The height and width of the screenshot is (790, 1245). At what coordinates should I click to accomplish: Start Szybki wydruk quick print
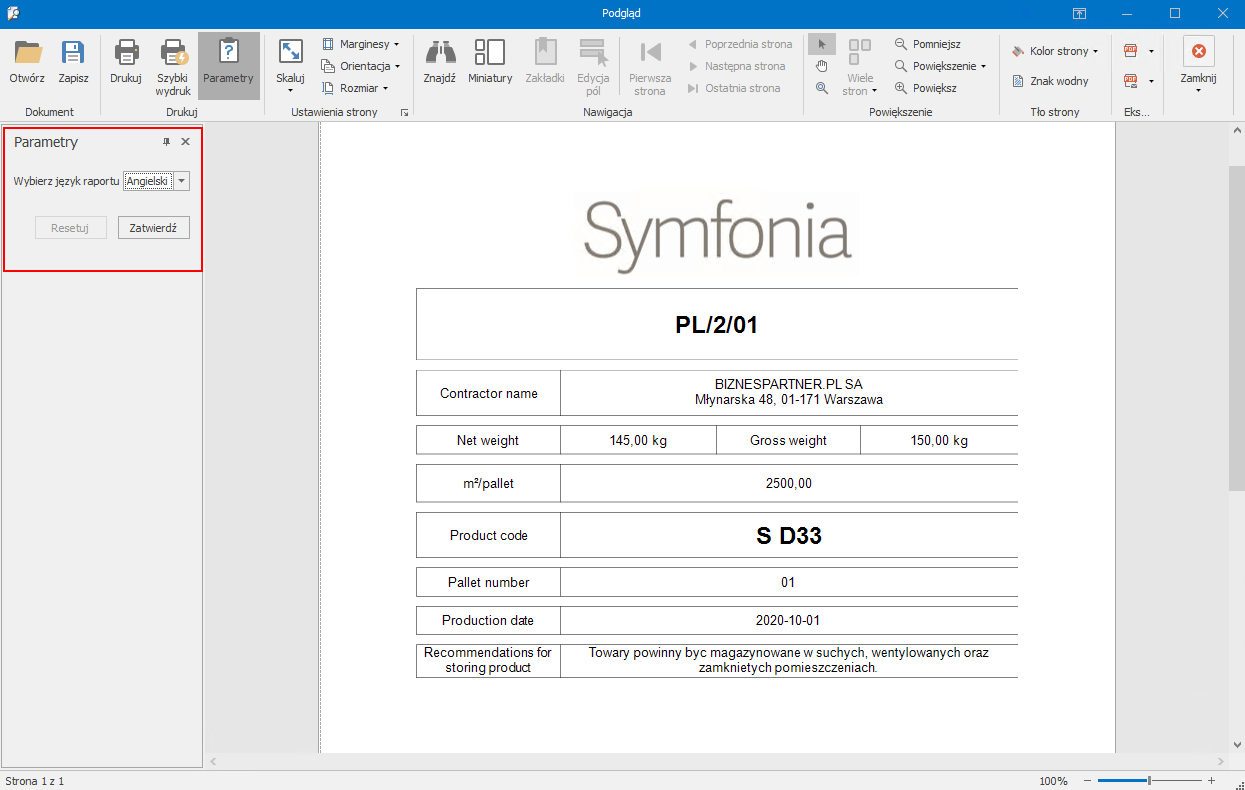pos(173,65)
